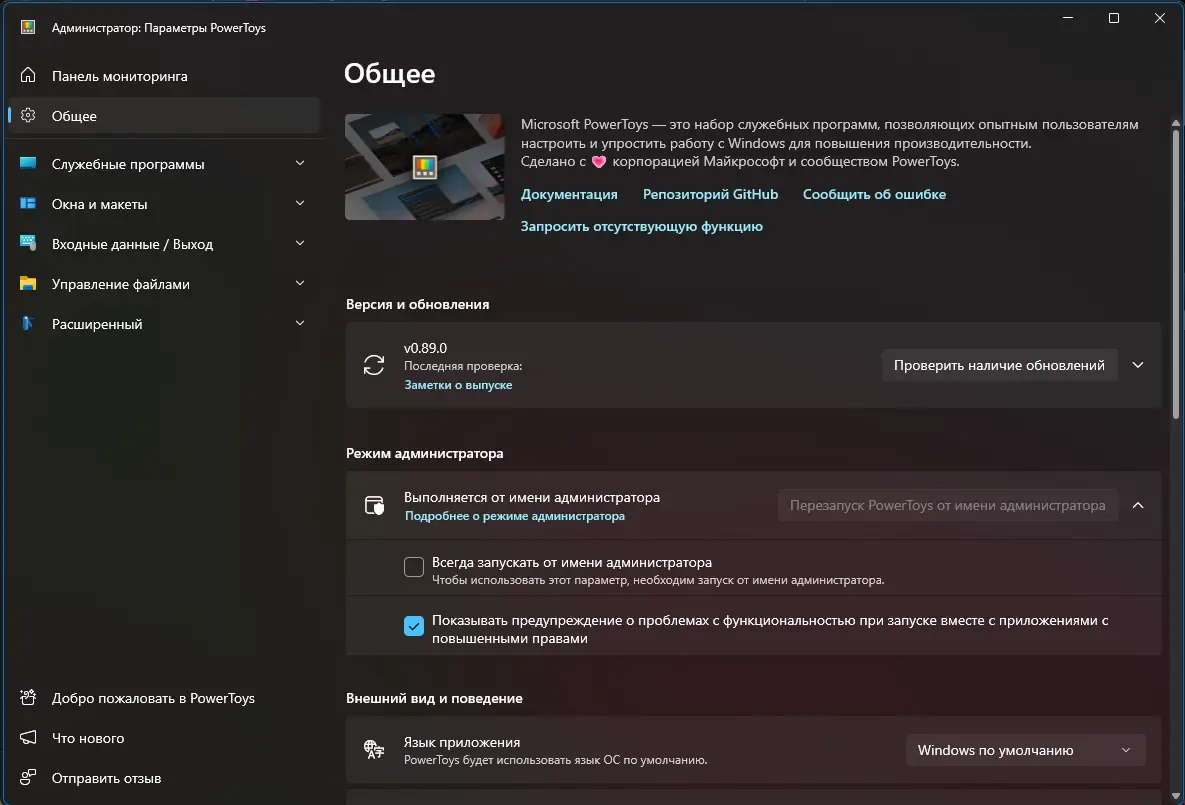Click Выполняется от имени администратора text
Viewport: 1185px width, 805px height.
tap(531, 497)
